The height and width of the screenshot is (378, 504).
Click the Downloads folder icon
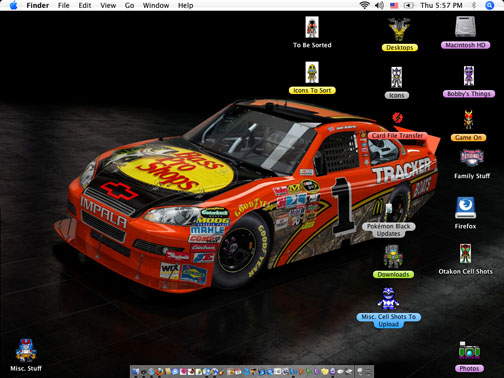coord(393,257)
